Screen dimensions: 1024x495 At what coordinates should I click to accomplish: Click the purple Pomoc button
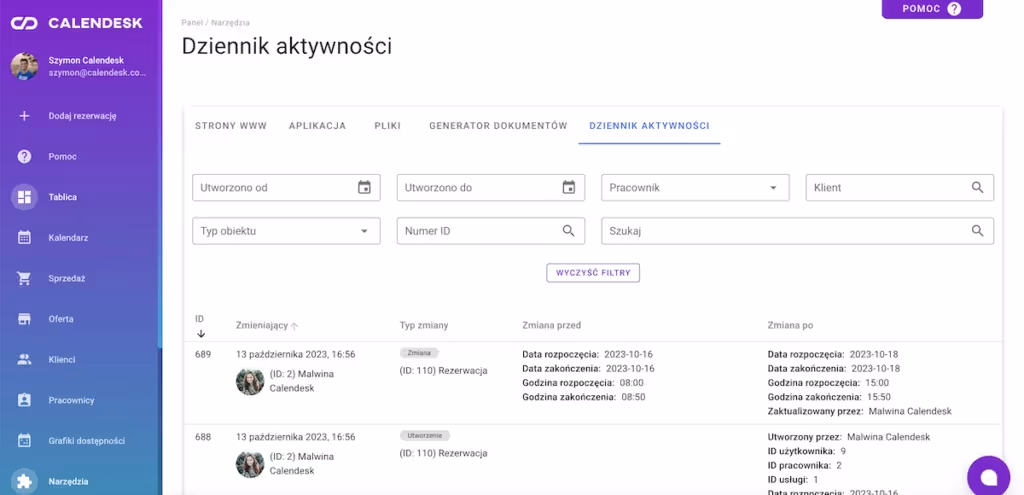click(x=931, y=9)
